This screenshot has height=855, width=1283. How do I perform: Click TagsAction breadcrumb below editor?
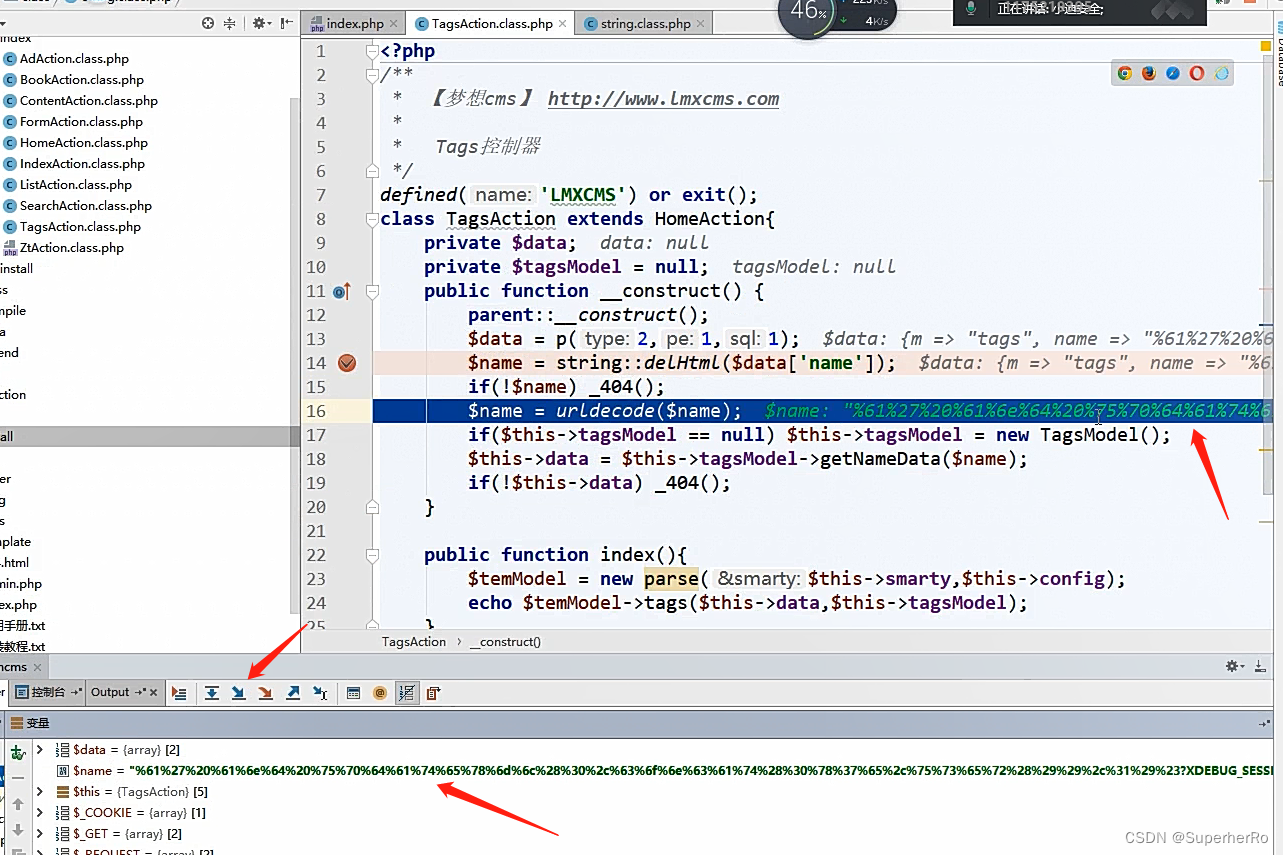pos(413,642)
